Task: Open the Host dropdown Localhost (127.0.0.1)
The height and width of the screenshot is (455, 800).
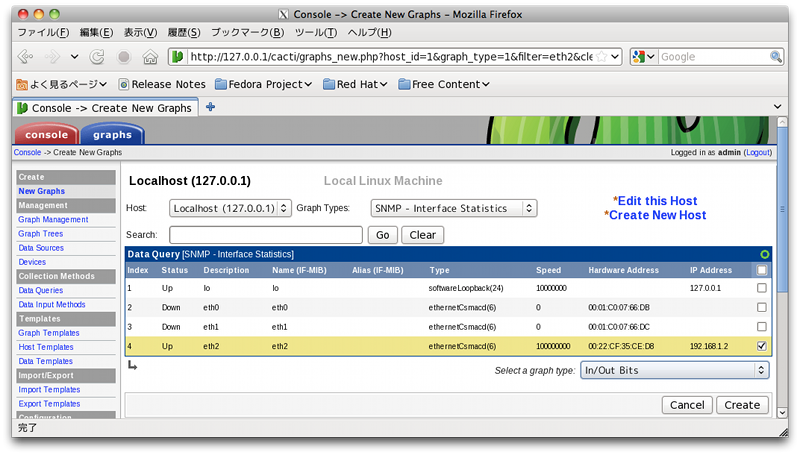Action: (x=229, y=208)
